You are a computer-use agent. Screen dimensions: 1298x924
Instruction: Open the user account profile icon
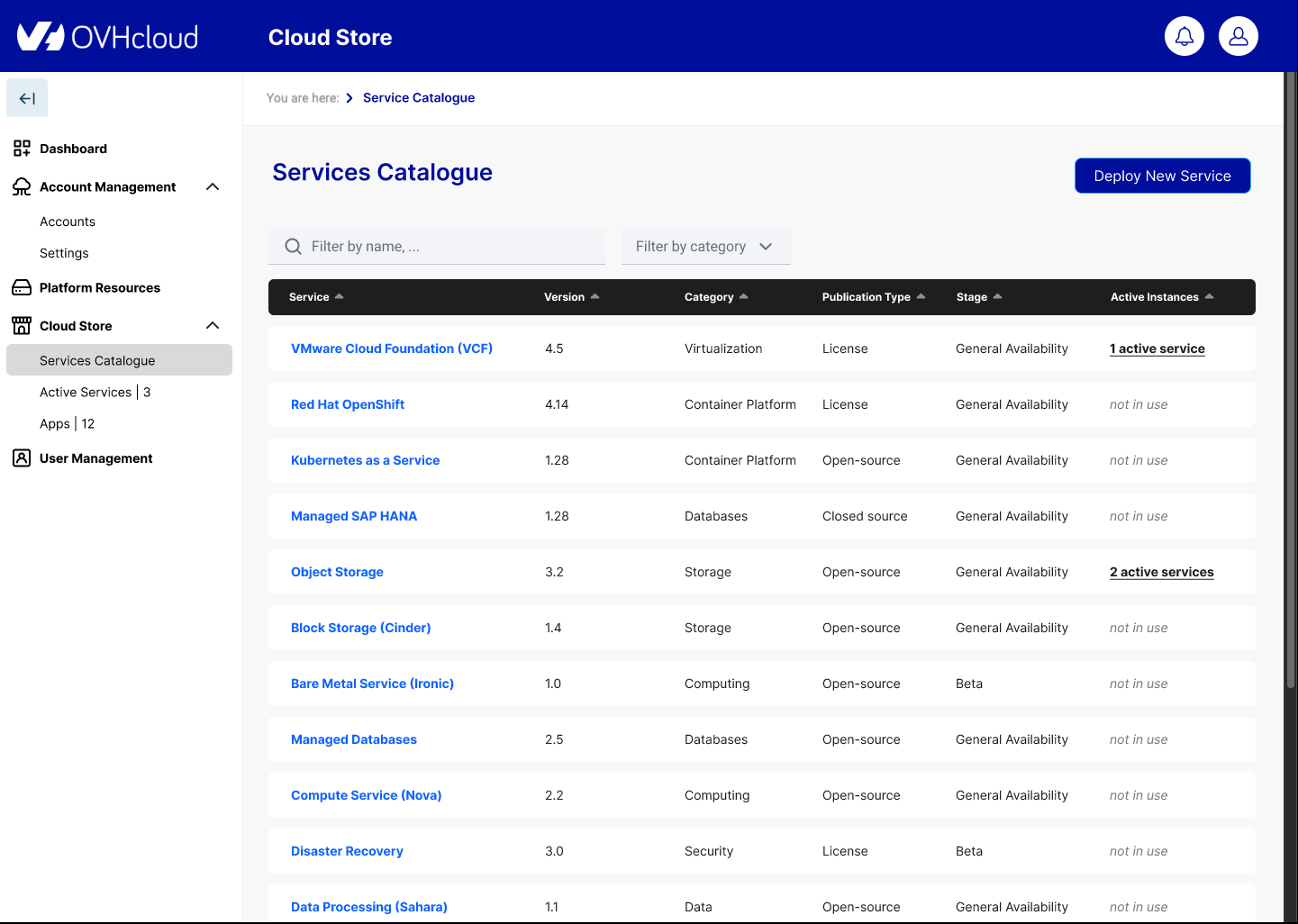[1238, 36]
